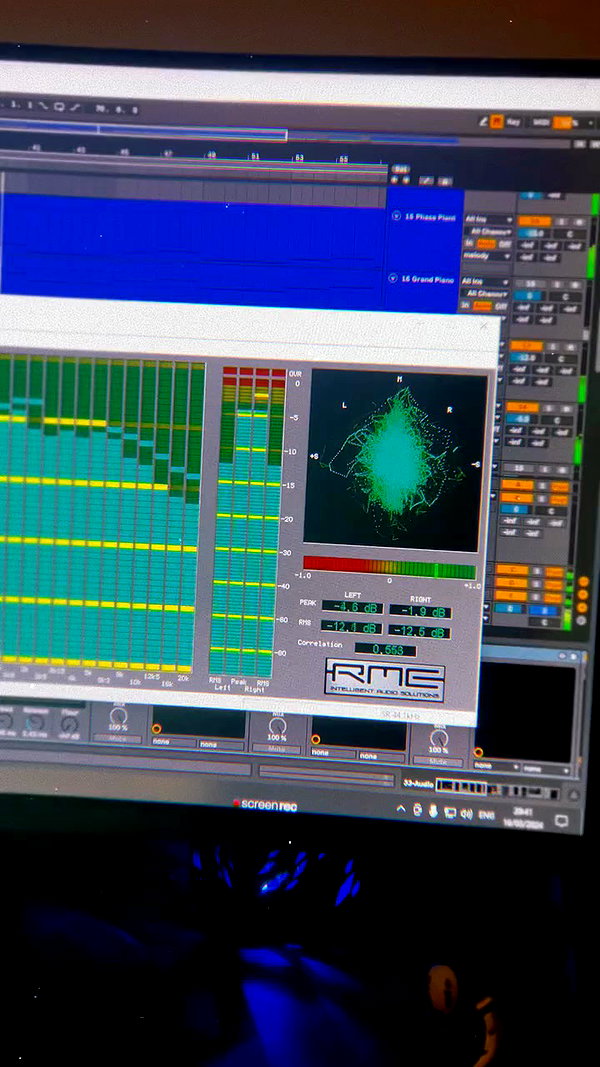
Task: Click the MIDI mapping mode button
Action: point(541,122)
